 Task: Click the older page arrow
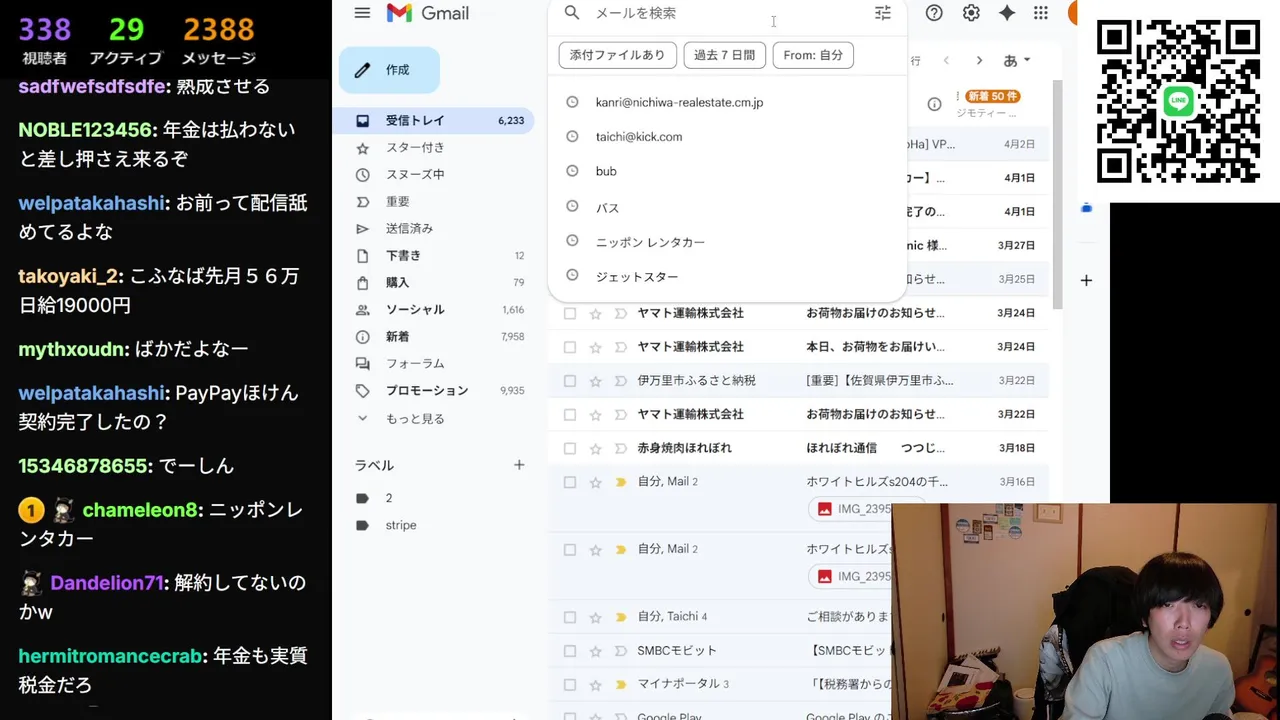click(979, 61)
